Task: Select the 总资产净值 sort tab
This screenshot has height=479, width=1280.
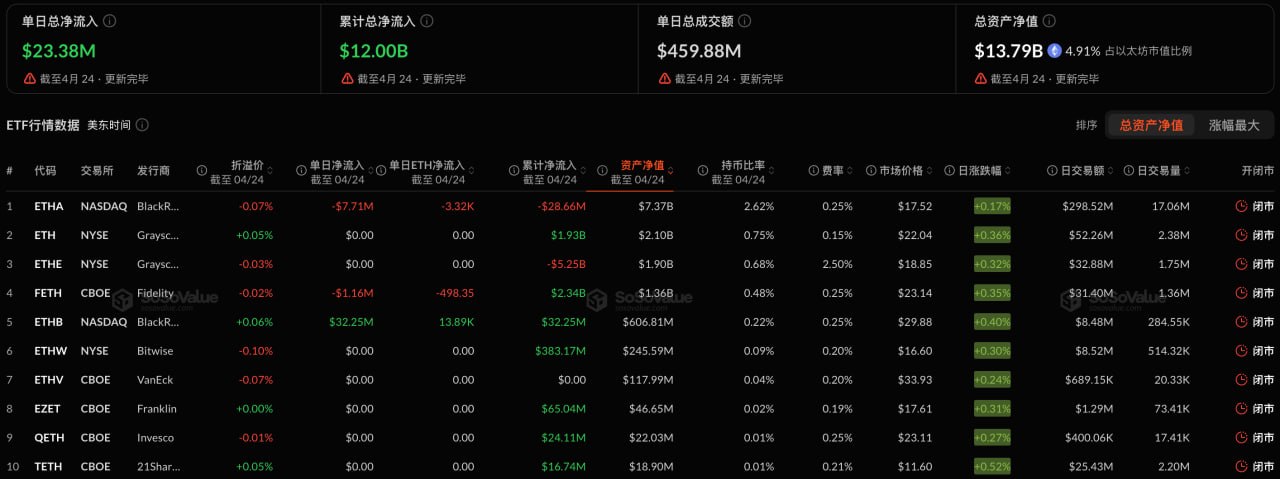Action: tap(1151, 125)
